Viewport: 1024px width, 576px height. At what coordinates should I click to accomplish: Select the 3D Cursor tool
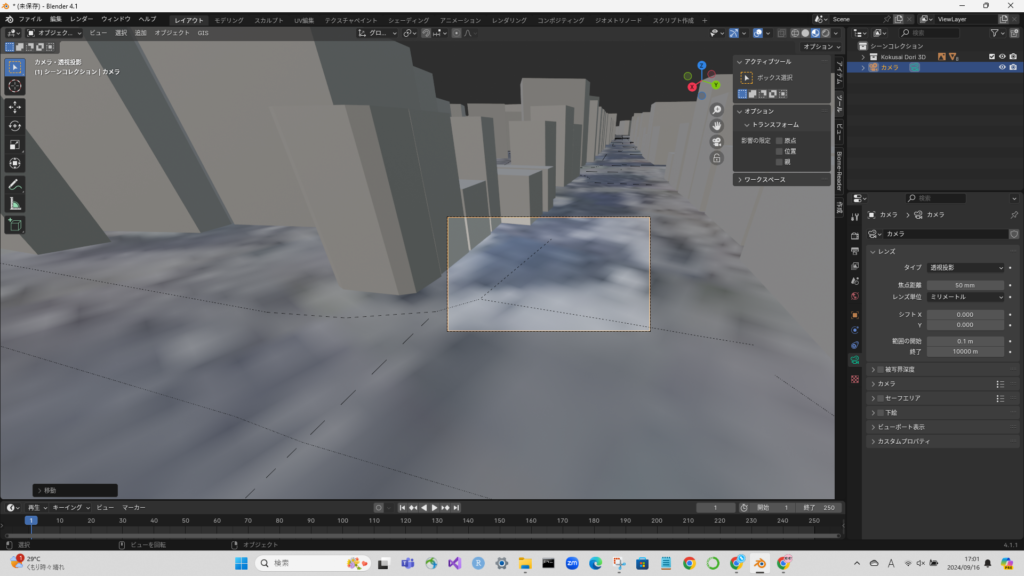click(x=15, y=86)
